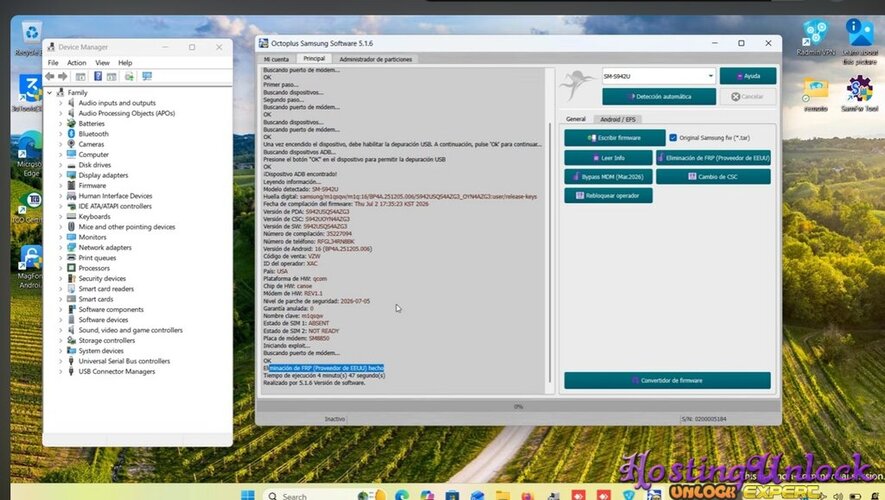Click the Convertidor de firmware button

[x=667, y=380]
